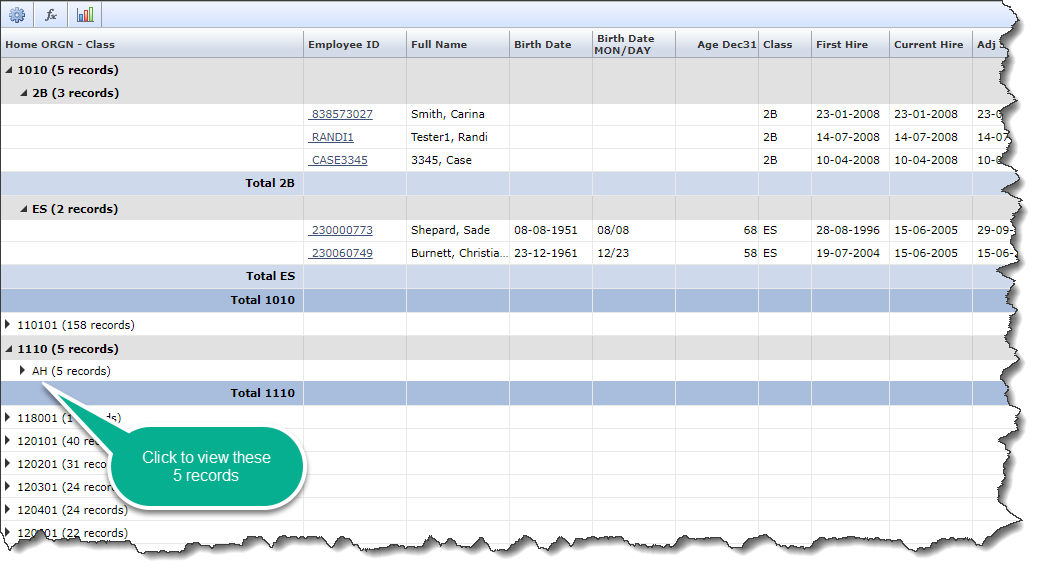Sort by the Full Name column header
Screen dimensions: 1044x576
439,45
